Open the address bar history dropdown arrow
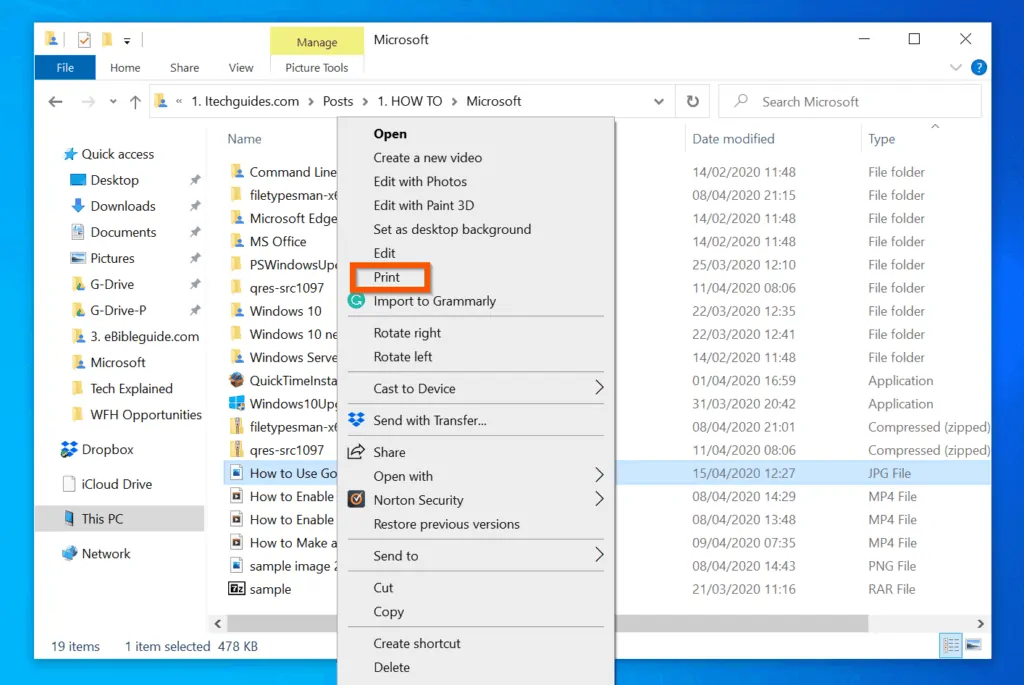Image resolution: width=1024 pixels, height=685 pixels. [x=658, y=101]
